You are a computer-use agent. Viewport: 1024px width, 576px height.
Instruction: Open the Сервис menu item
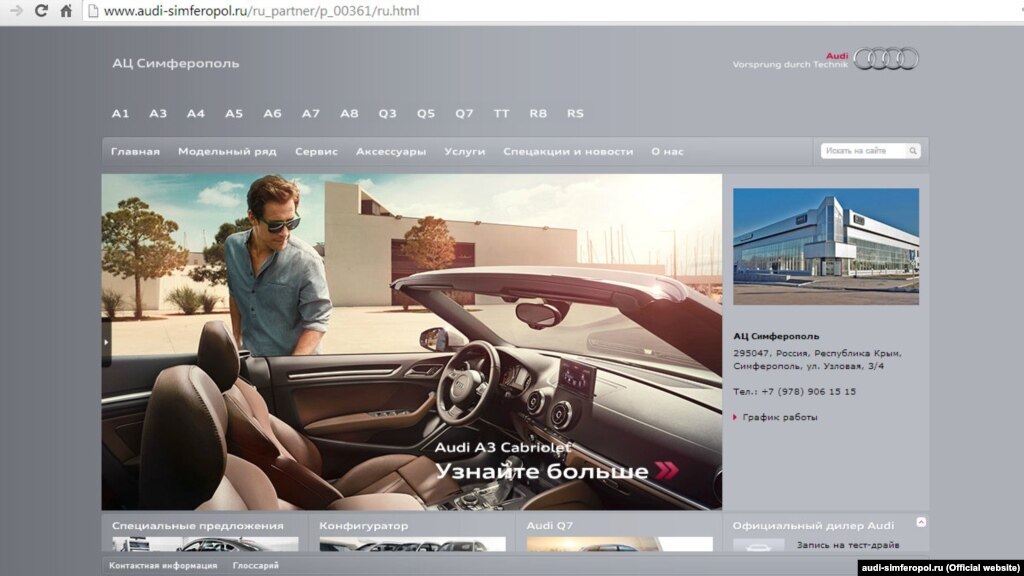316,152
